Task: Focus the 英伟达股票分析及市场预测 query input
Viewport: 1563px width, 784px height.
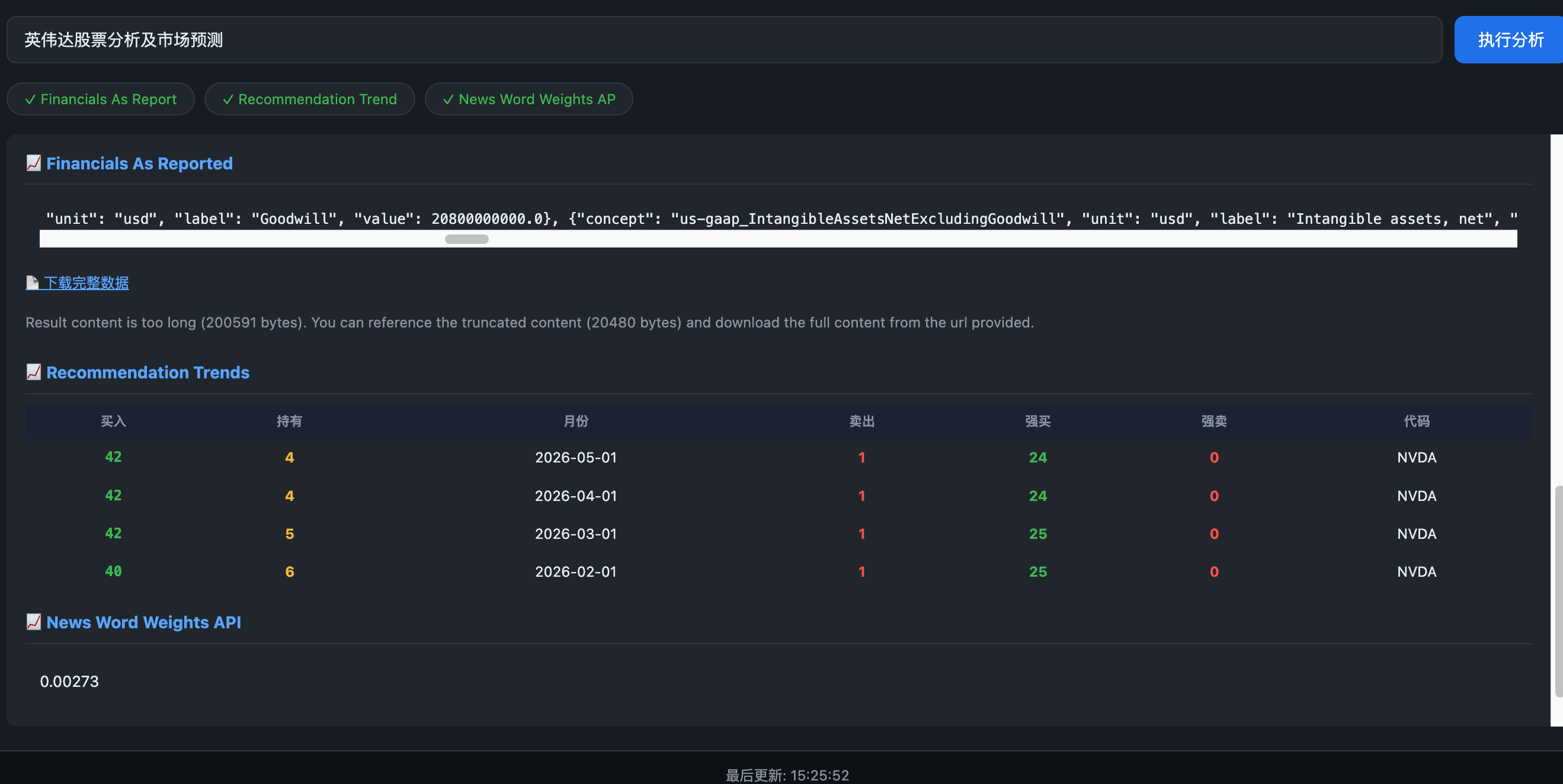Action: 724,40
